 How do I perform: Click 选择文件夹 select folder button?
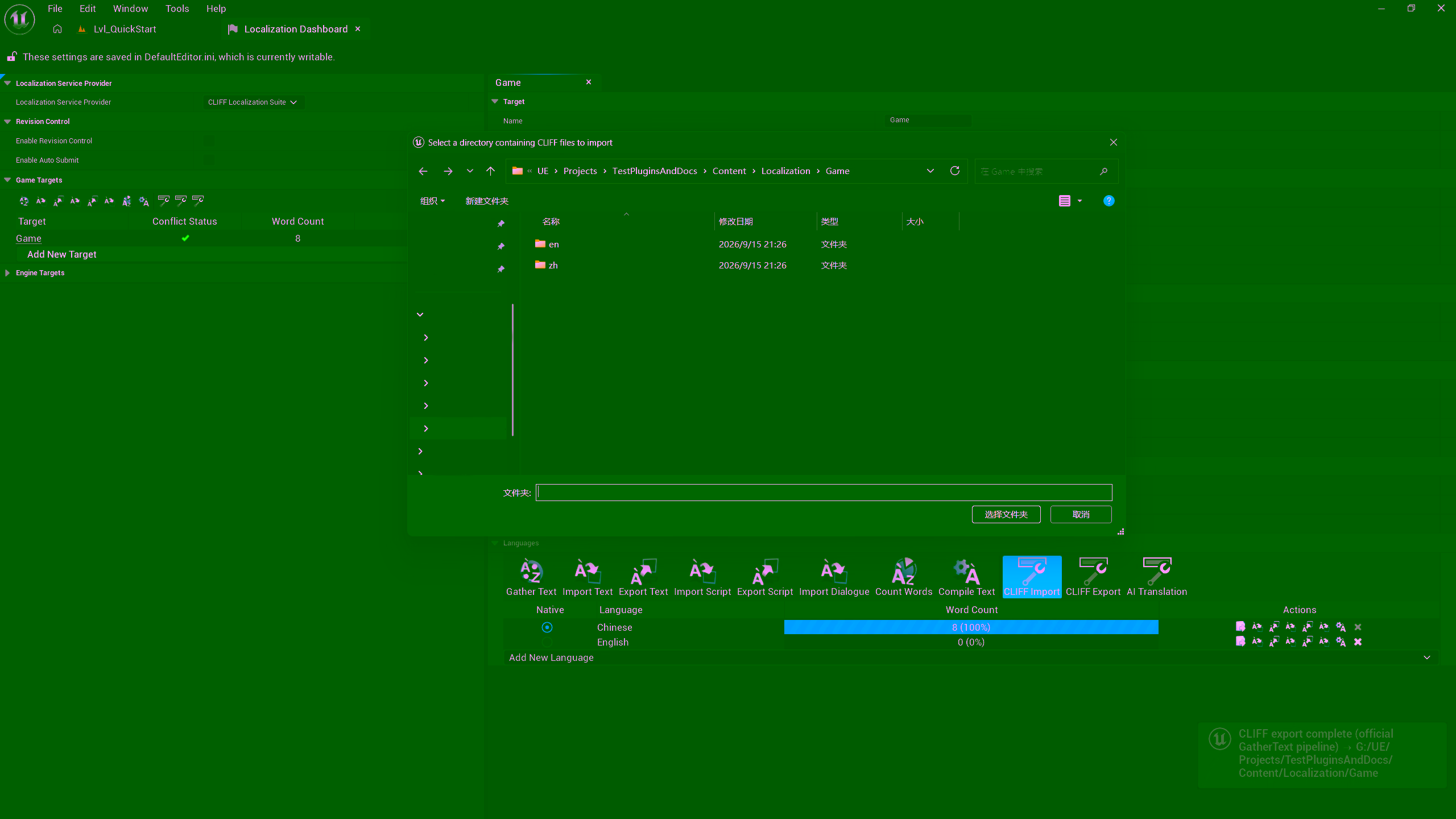1006,514
